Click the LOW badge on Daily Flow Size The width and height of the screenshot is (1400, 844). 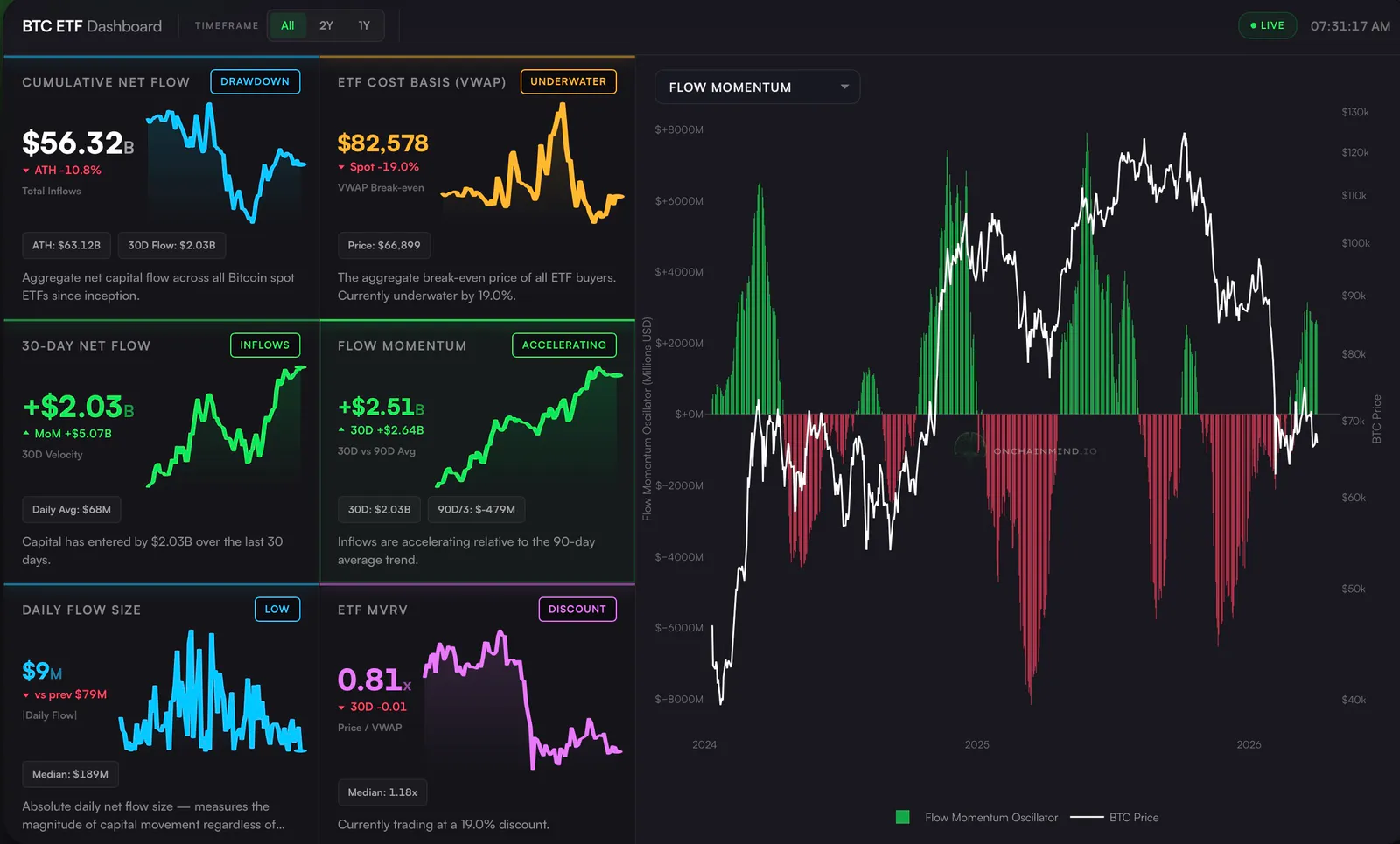[277, 610]
